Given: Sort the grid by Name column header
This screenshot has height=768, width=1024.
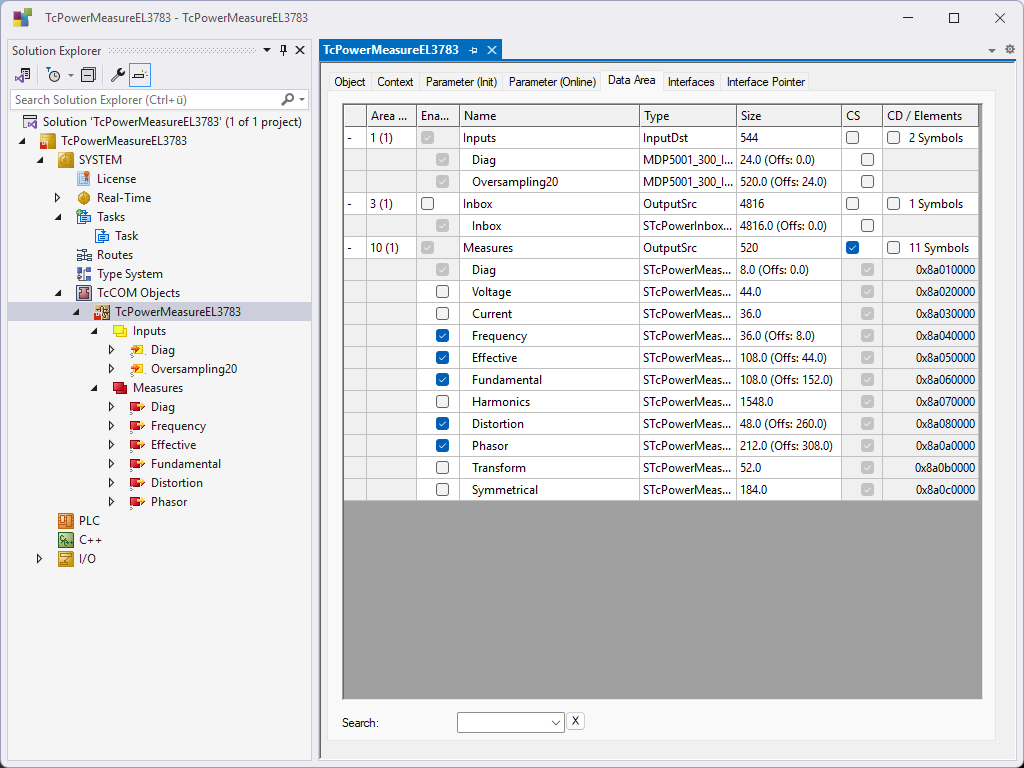Looking at the screenshot, I should point(549,116).
